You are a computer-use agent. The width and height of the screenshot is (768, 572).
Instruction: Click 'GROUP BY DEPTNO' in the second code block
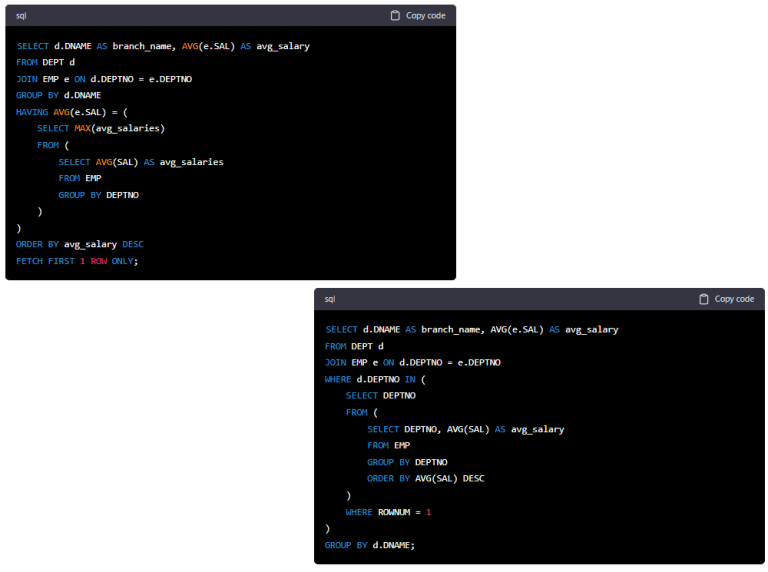tap(407, 462)
